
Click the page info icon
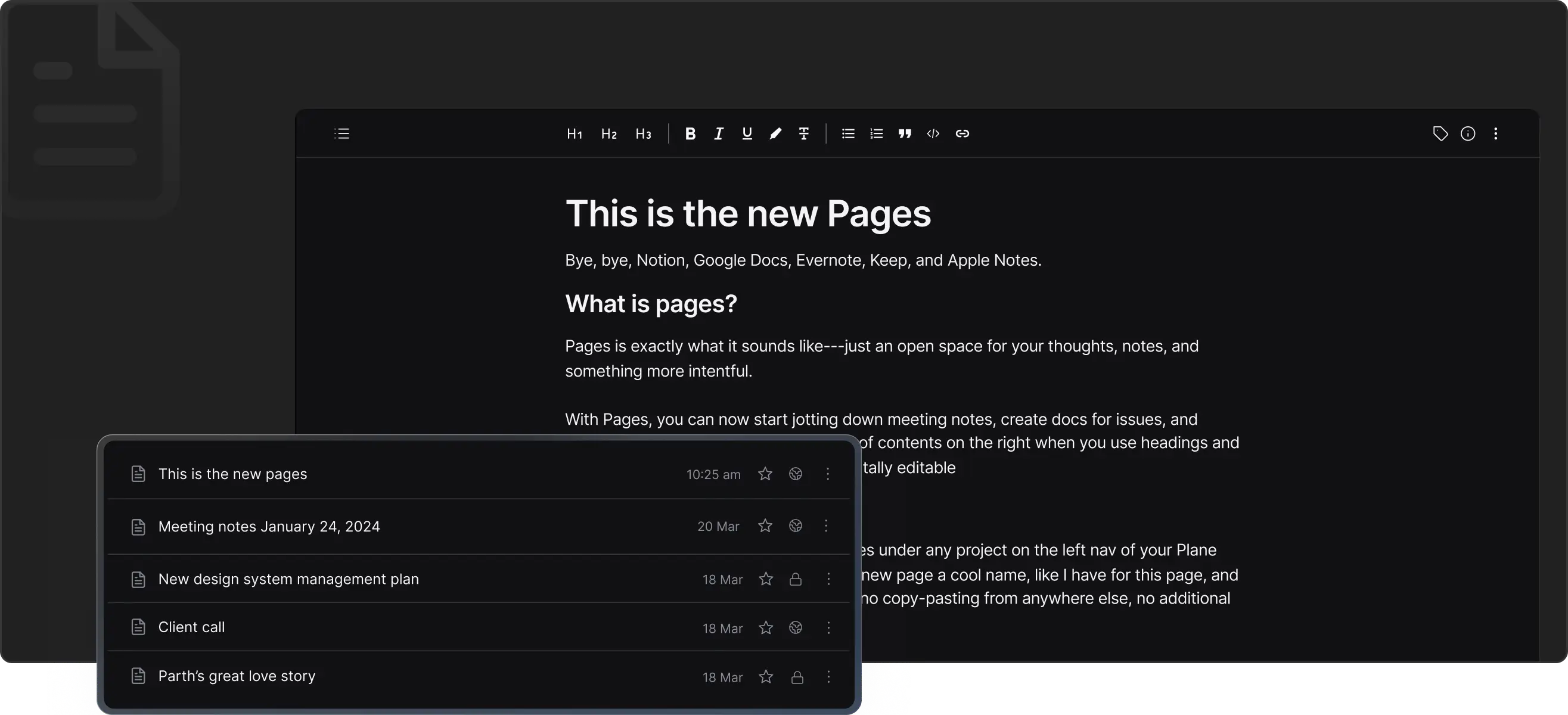[x=1467, y=134]
